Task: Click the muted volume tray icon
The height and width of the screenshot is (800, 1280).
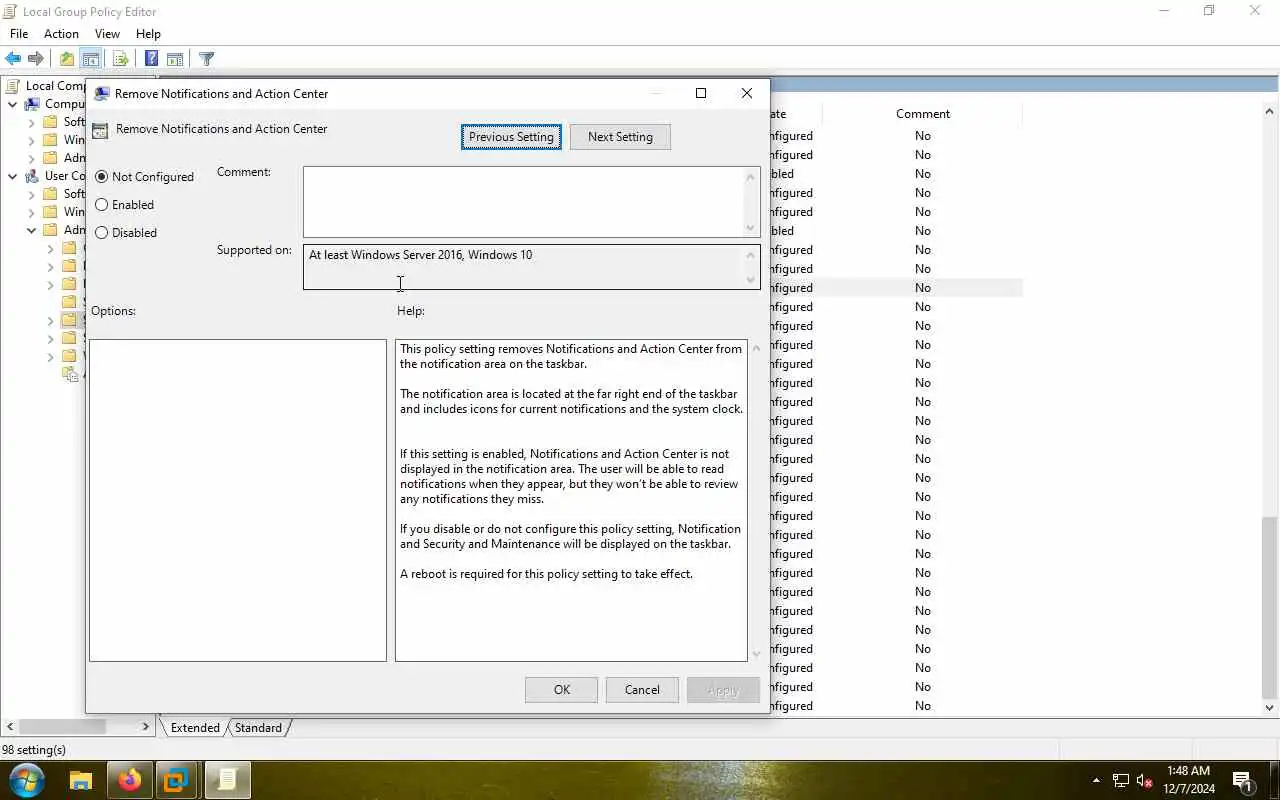Action: 1146,780
